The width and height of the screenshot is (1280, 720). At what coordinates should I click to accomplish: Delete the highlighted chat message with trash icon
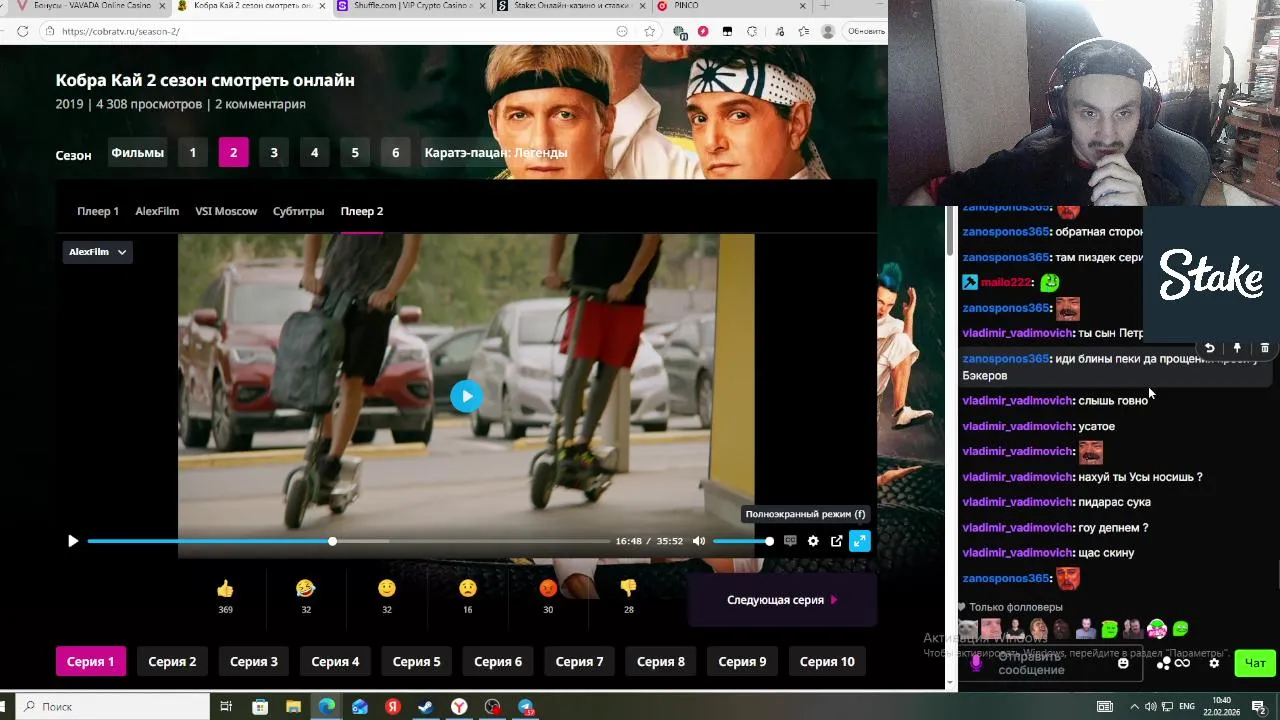1265,348
